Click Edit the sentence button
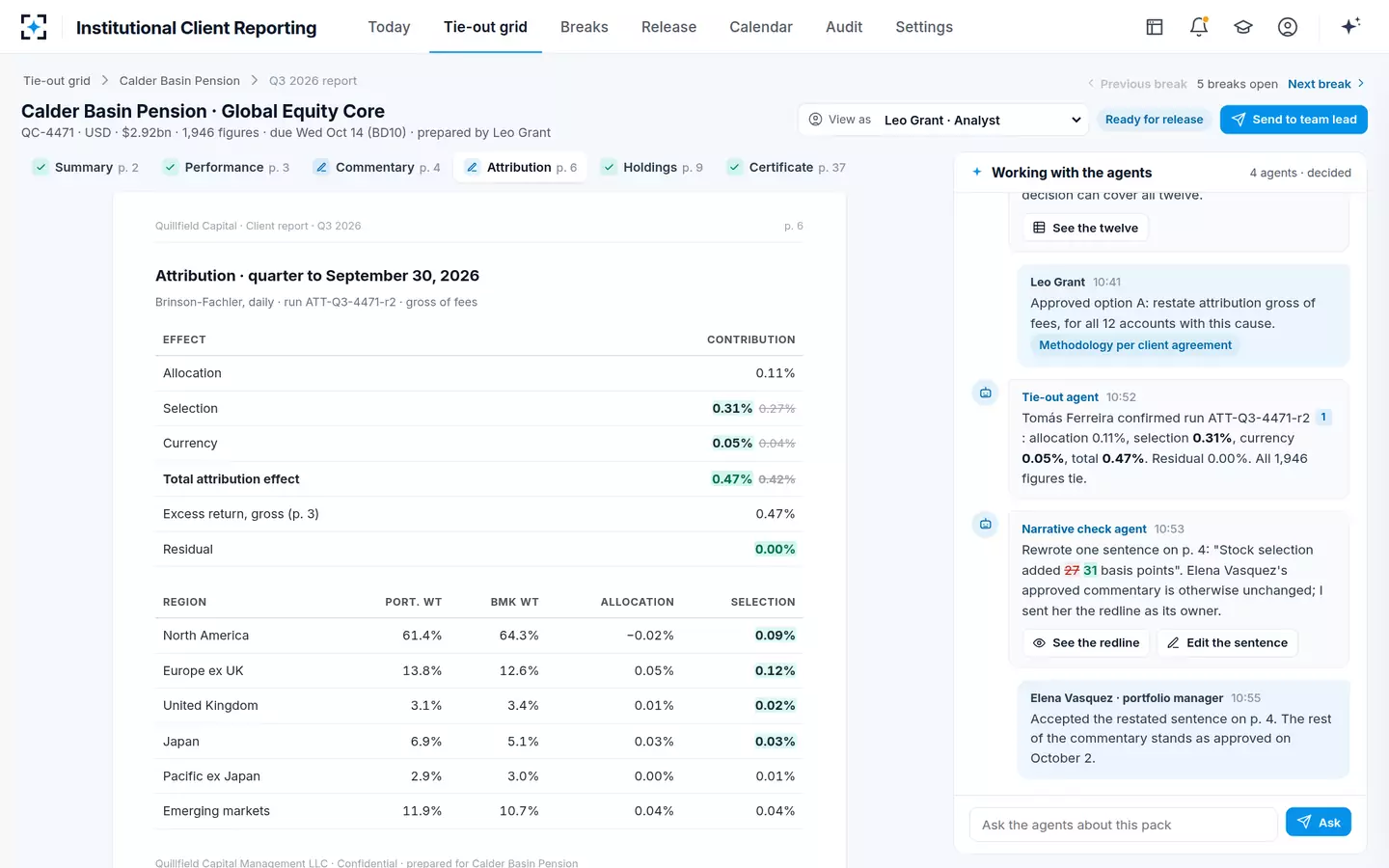 1227,642
